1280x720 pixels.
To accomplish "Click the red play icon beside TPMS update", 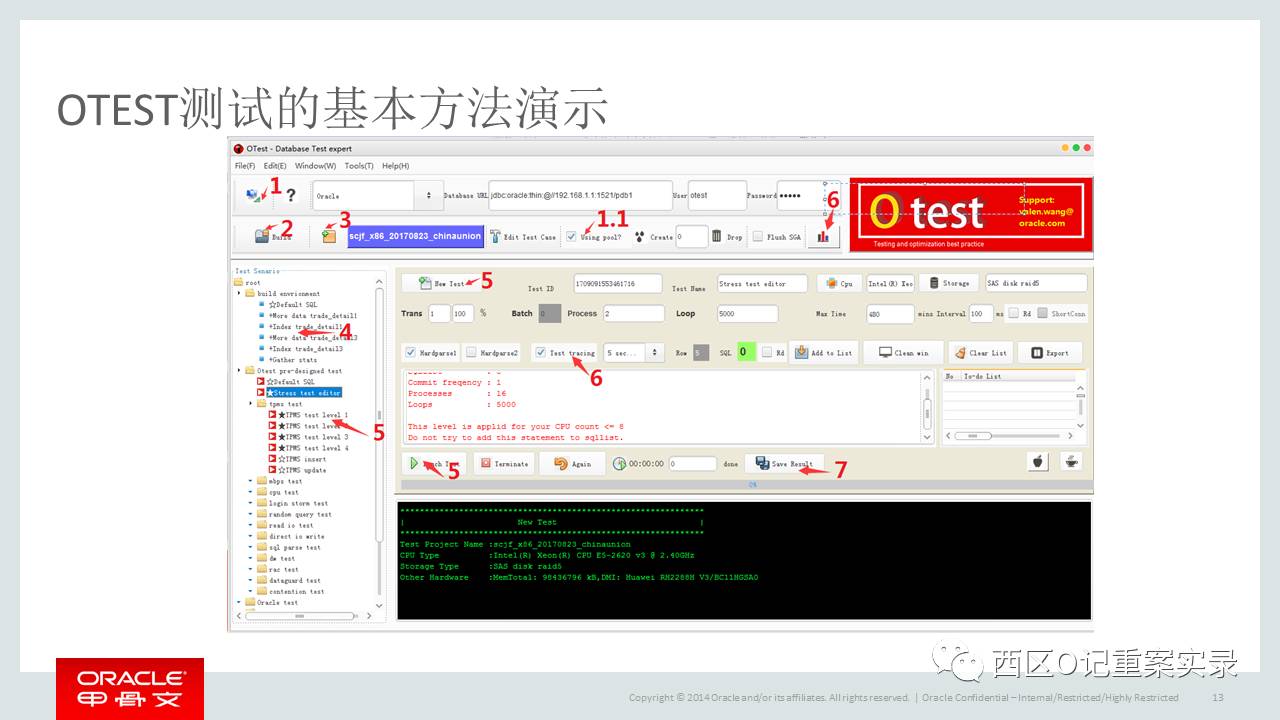I will click(x=273, y=470).
